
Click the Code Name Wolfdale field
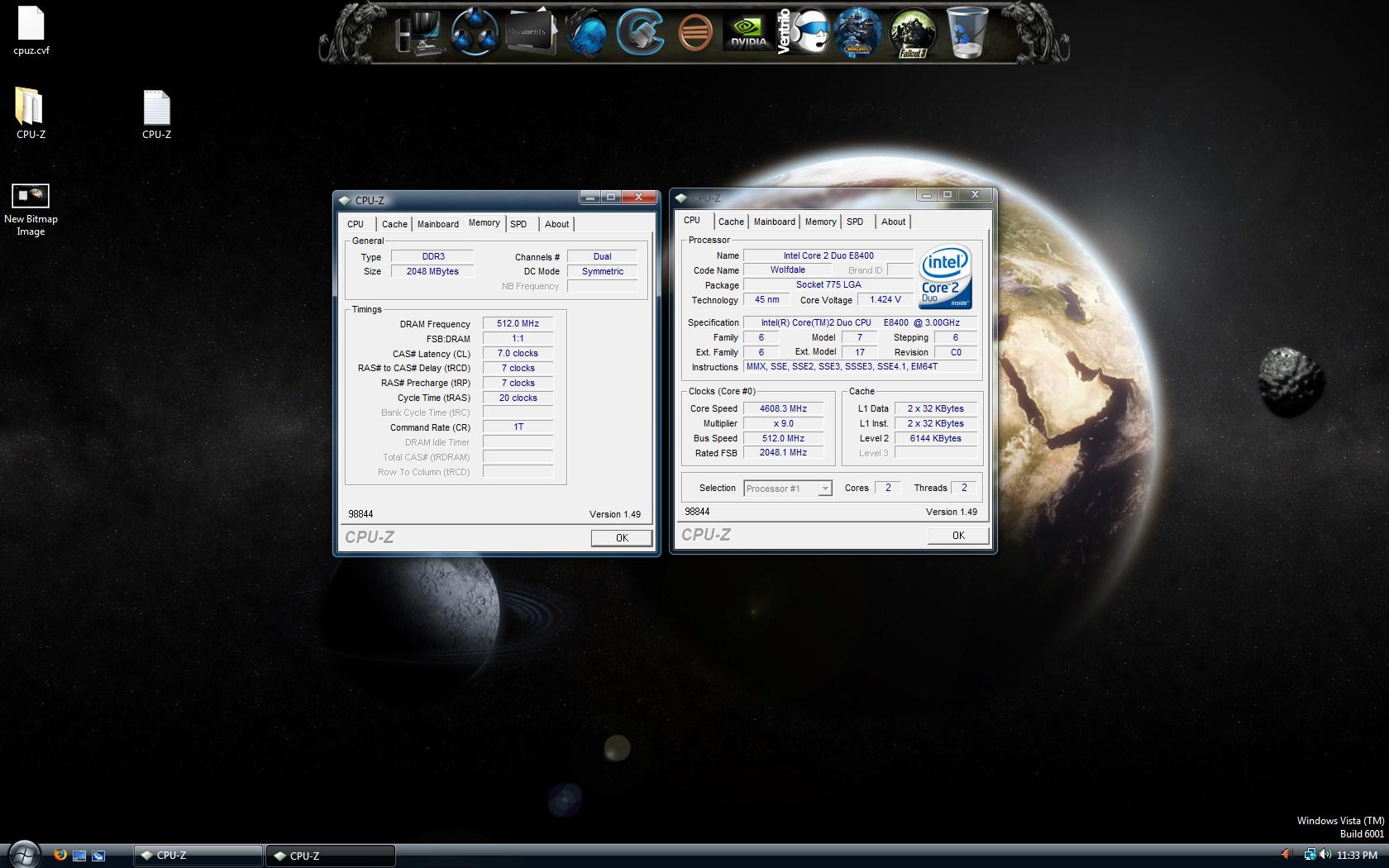787,270
